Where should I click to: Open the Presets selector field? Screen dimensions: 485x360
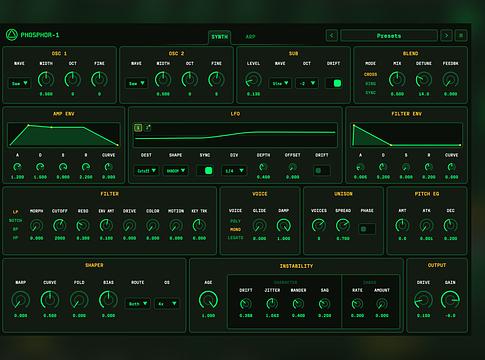point(389,35)
